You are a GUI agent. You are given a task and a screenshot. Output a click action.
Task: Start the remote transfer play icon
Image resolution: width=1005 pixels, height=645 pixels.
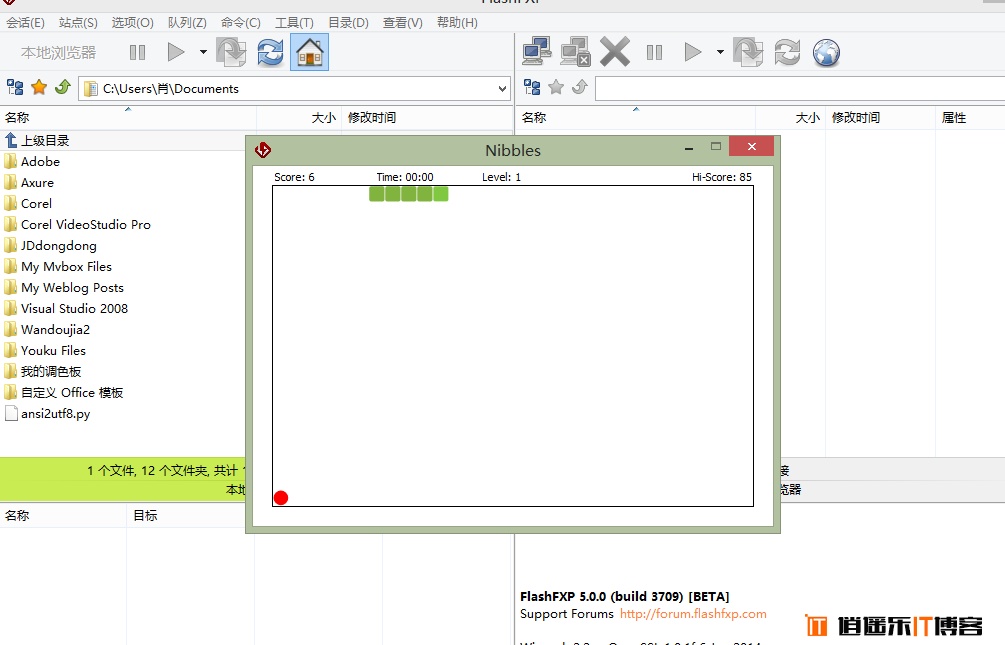[x=693, y=52]
